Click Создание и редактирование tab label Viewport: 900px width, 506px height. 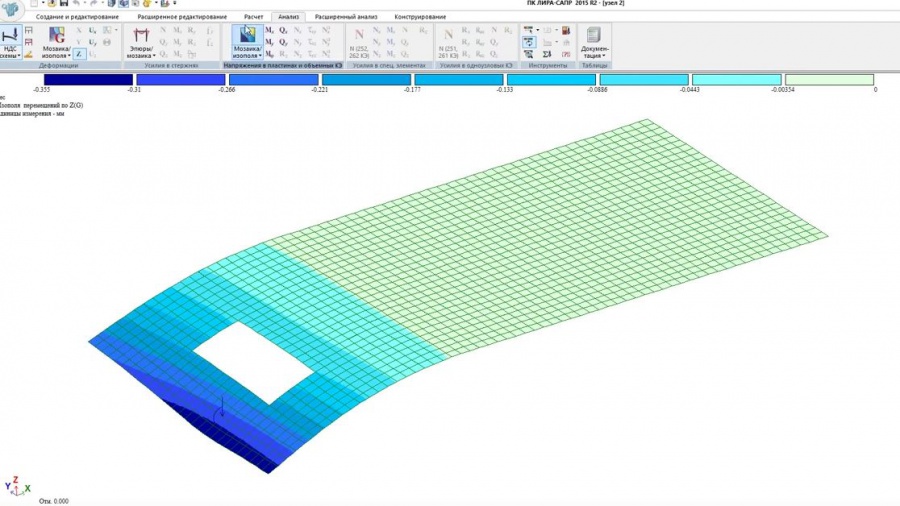76,17
